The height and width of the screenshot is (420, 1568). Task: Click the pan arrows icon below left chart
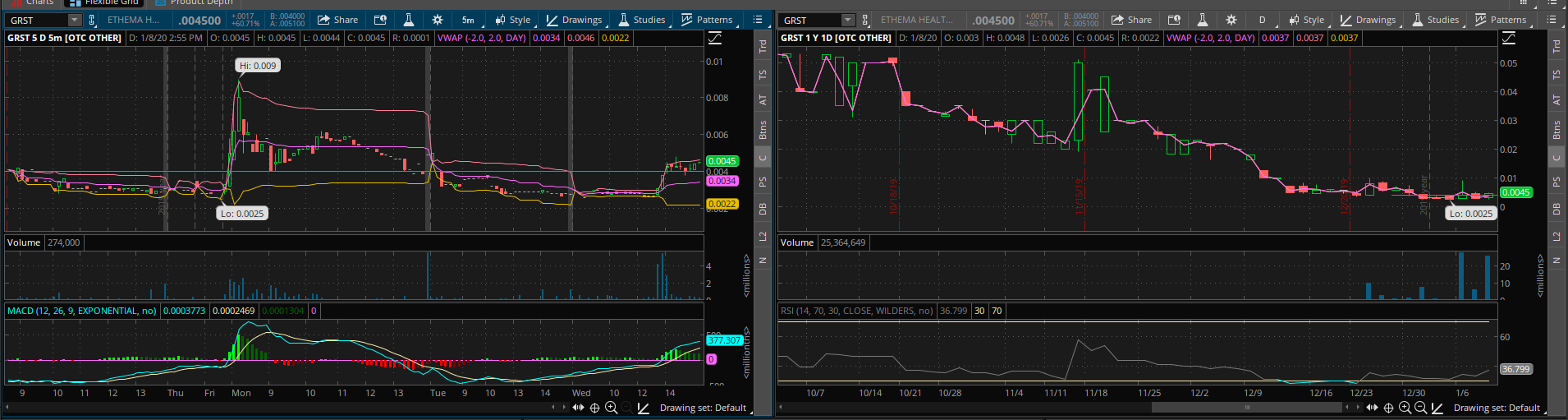(x=578, y=408)
